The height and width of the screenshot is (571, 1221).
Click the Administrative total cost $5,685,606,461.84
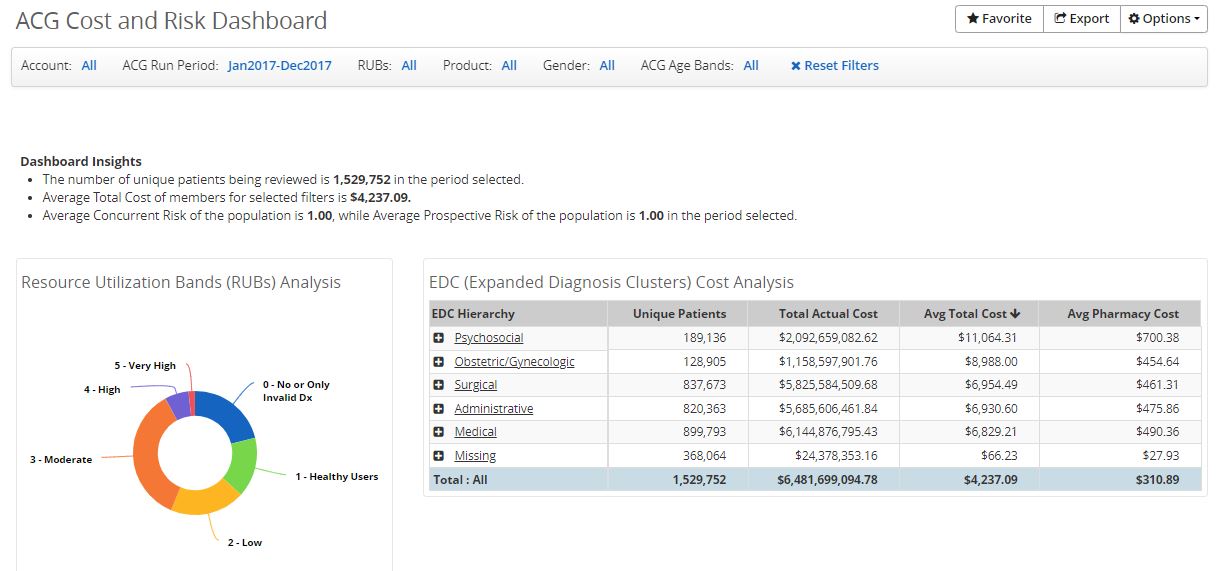[828, 409]
